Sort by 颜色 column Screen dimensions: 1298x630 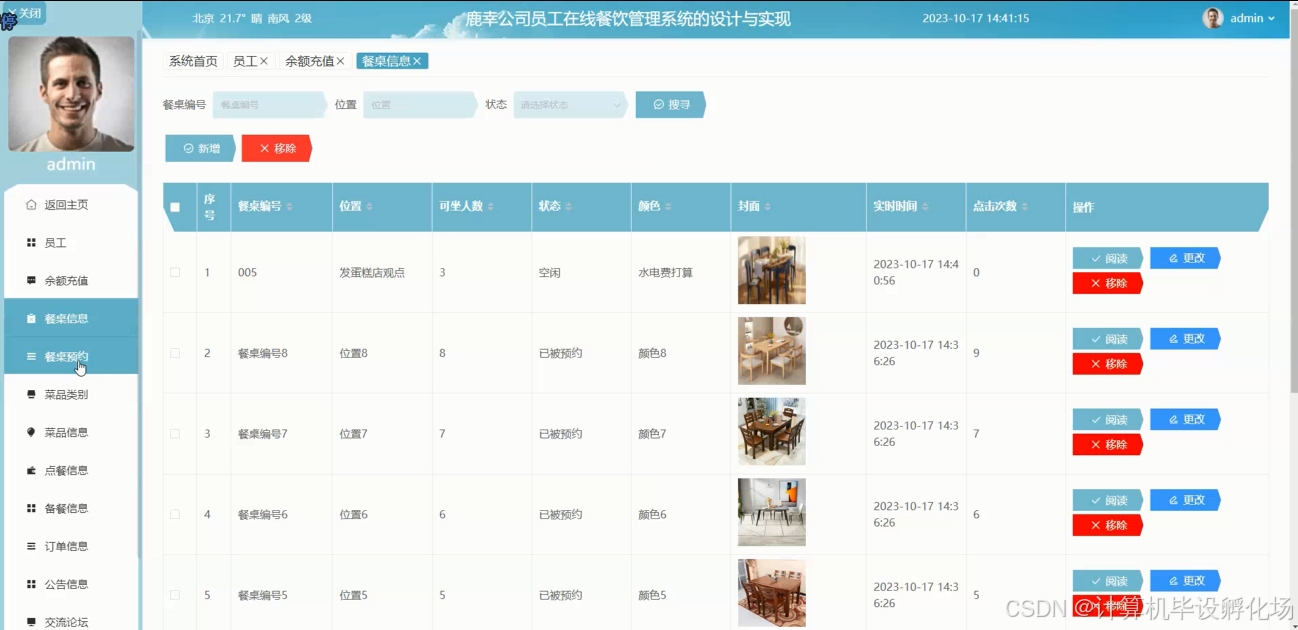pyautogui.click(x=668, y=207)
